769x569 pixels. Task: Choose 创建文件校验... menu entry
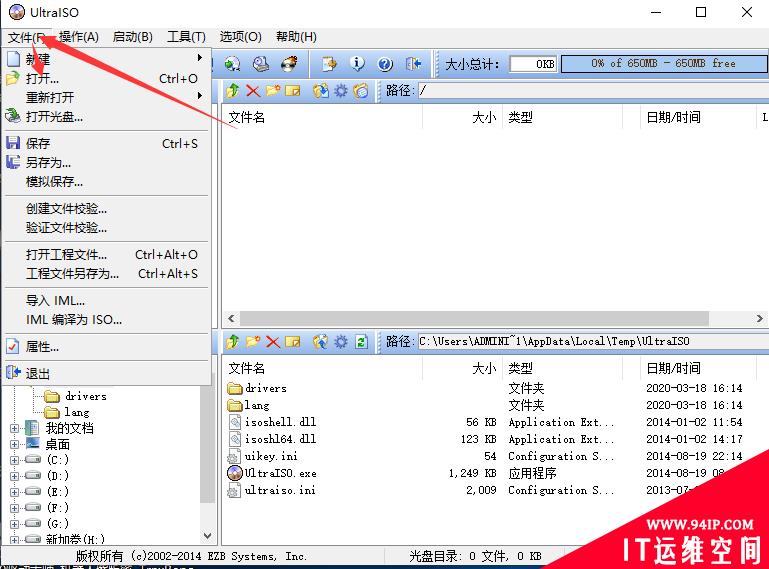[107, 208]
